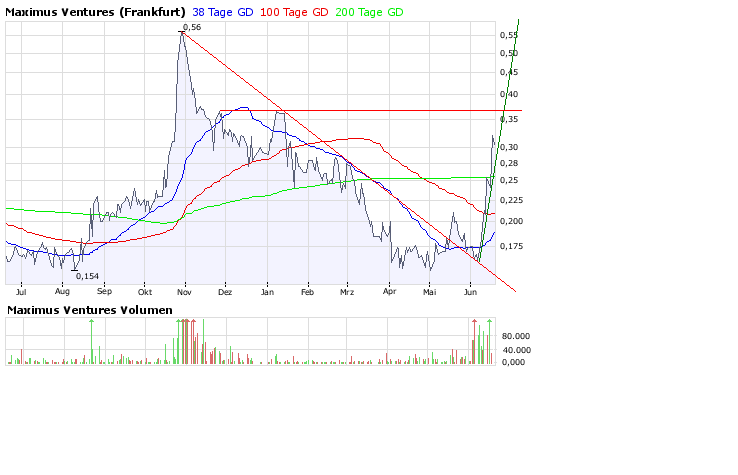Click the '40.000' volume axis value
This screenshot has width=738, height=475.
[516, 350]
